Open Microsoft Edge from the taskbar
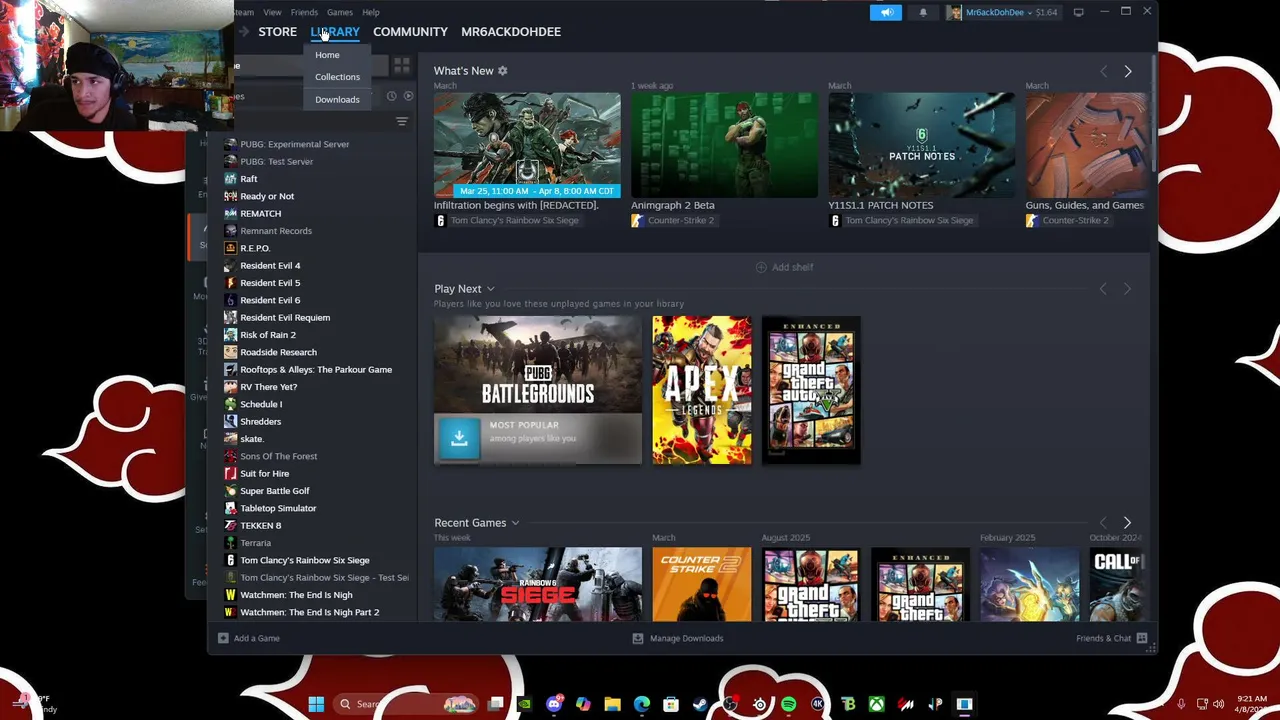 point(642,704)
